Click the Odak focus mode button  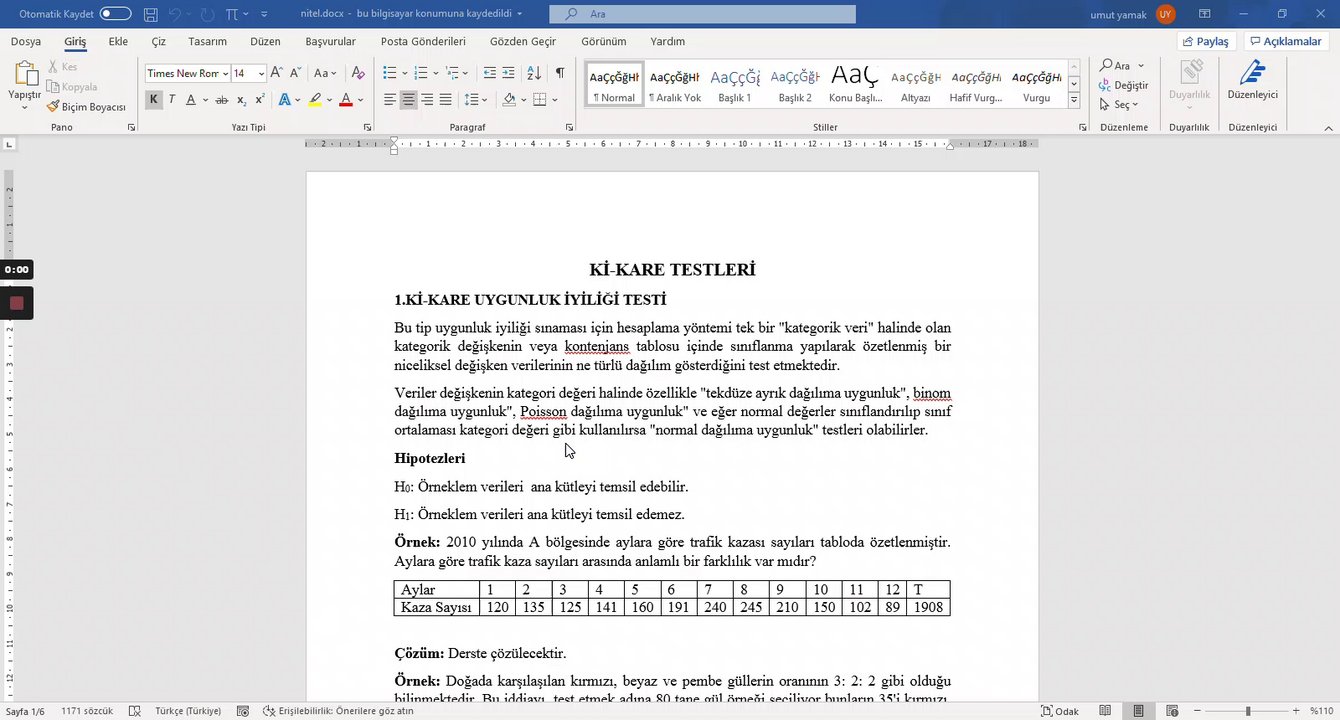pyautogui.click(x=1061, y=711)
